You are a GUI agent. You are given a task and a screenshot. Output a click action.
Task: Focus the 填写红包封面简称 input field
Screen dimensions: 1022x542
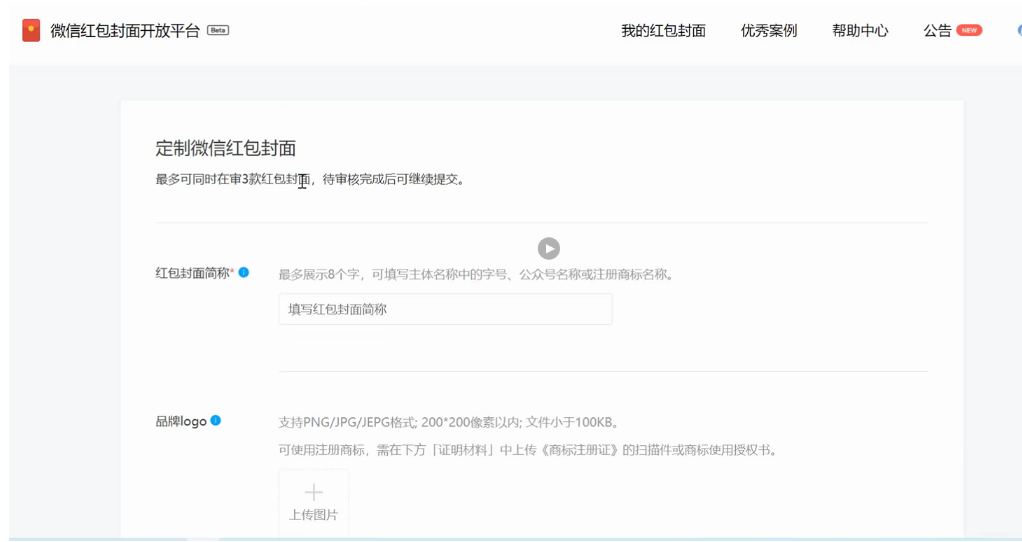click(x=445, y=309)
